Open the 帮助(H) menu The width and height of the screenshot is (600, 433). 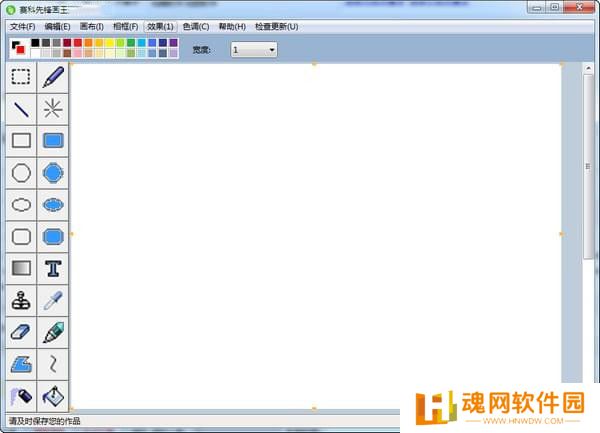pyautogui.click(x=232, y=26)
